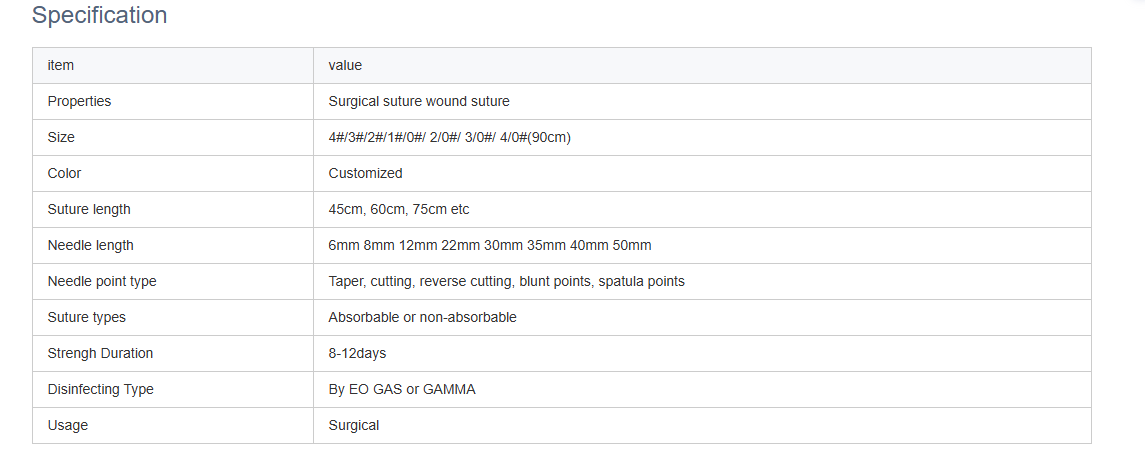This screenshot has width=1145, height=467.
Task: Click the 'Customized' color value
Action: 365,173
